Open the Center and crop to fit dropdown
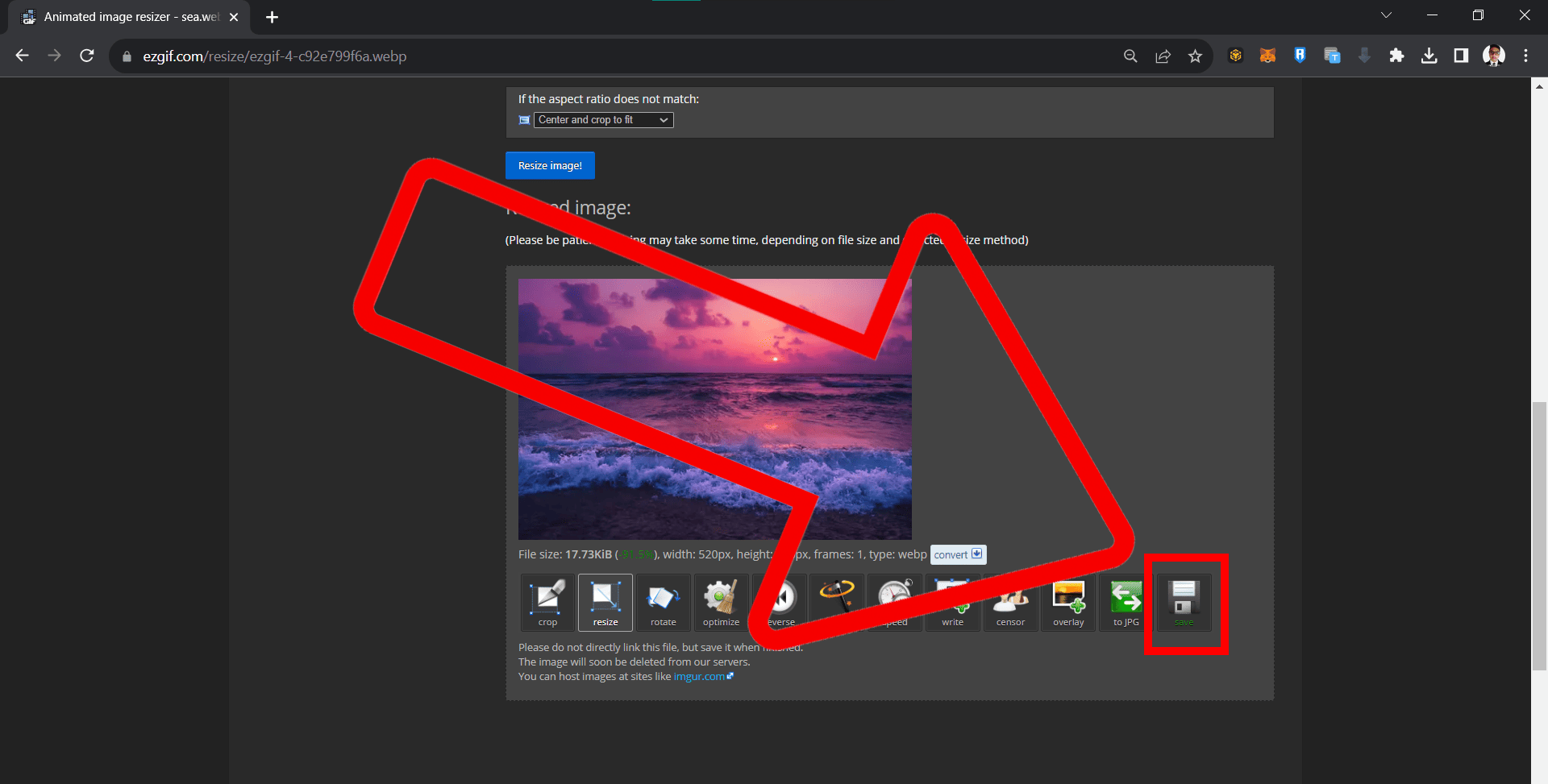 [603, 119]
